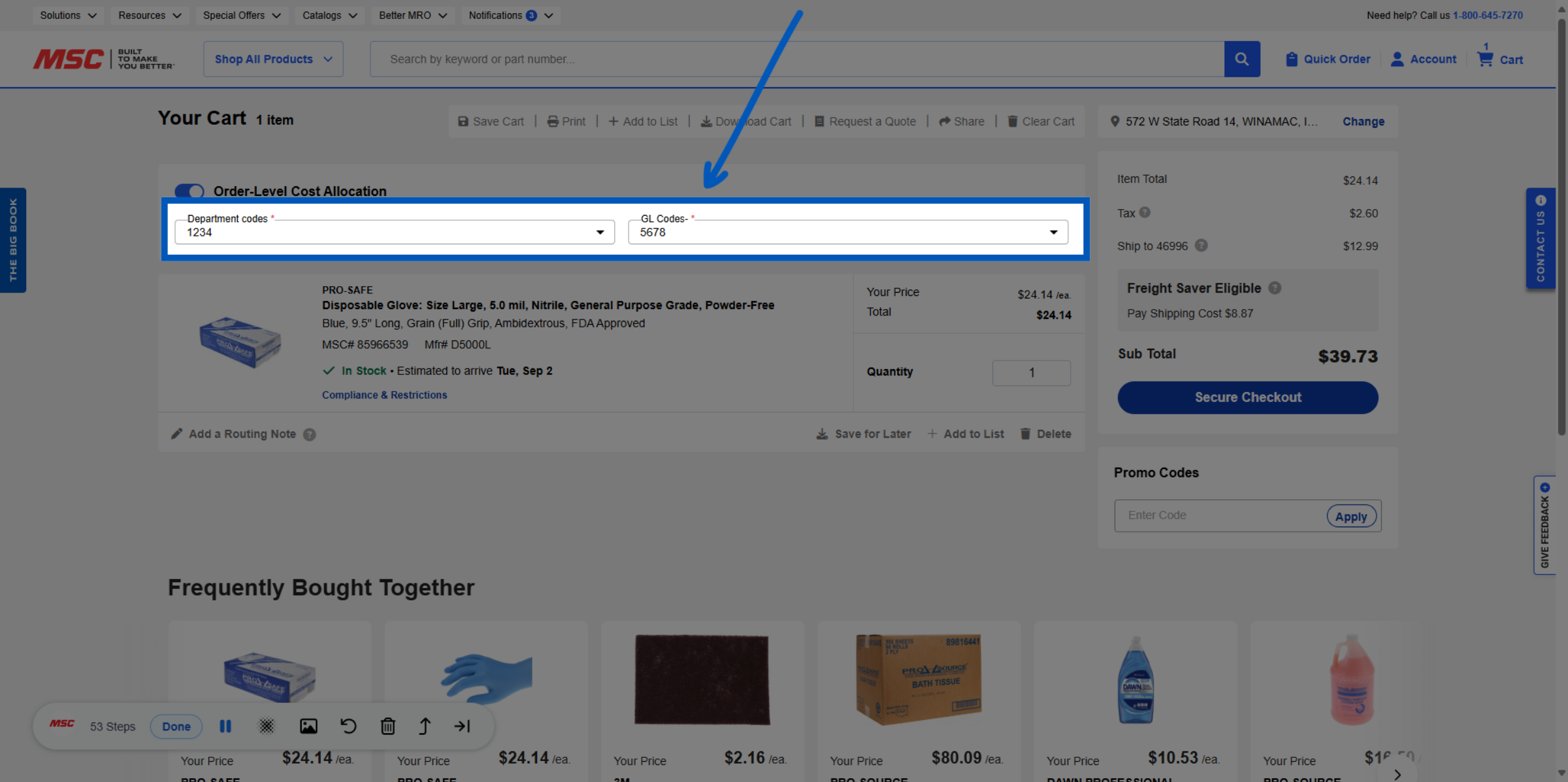The image size is (1568, 782).
Task: Open Quick Order clipboard link
Action: pyautogui.click(x=1328, y=59)
